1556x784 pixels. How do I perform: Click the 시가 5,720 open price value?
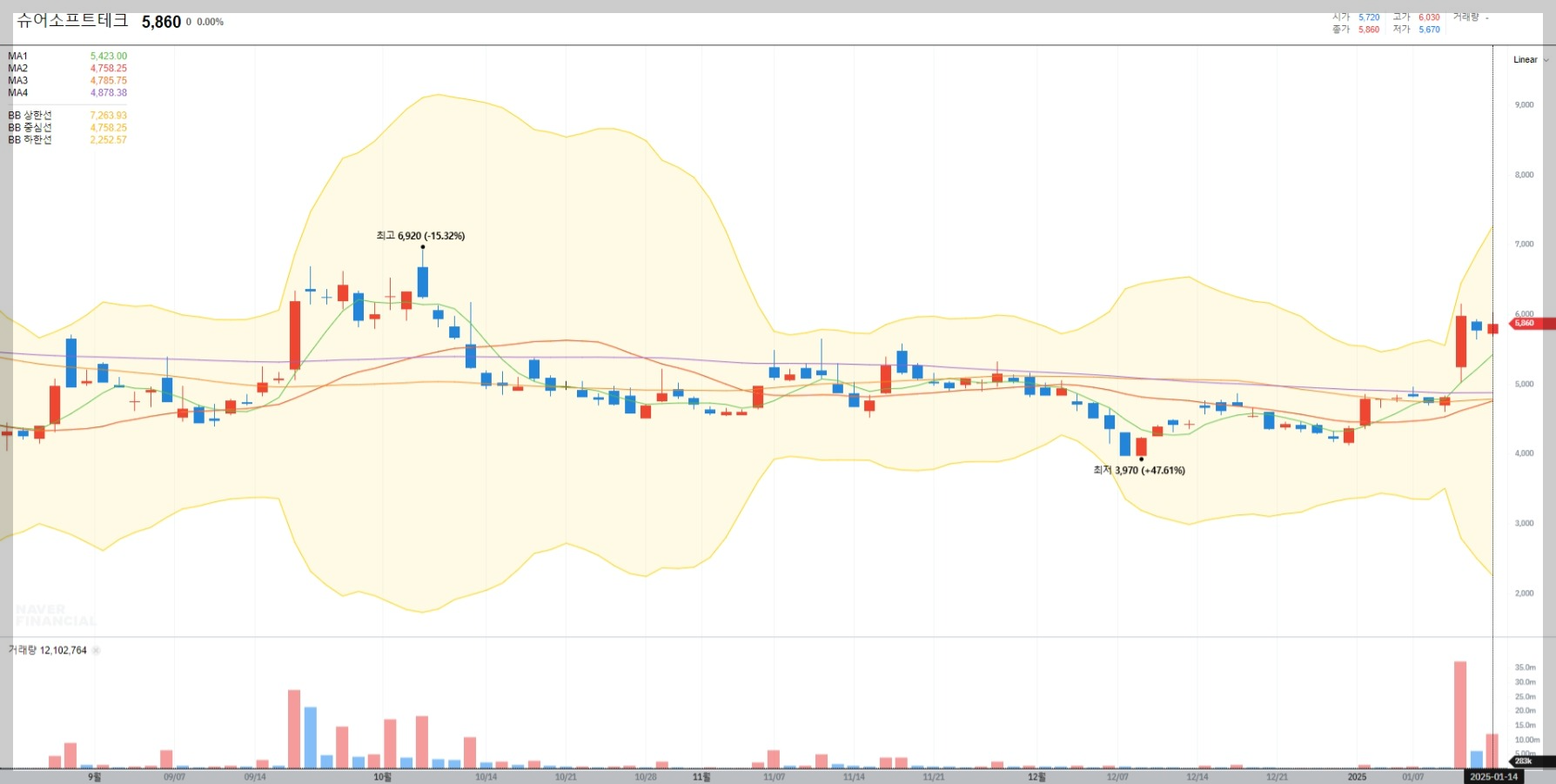click(x=1369, y=17)
